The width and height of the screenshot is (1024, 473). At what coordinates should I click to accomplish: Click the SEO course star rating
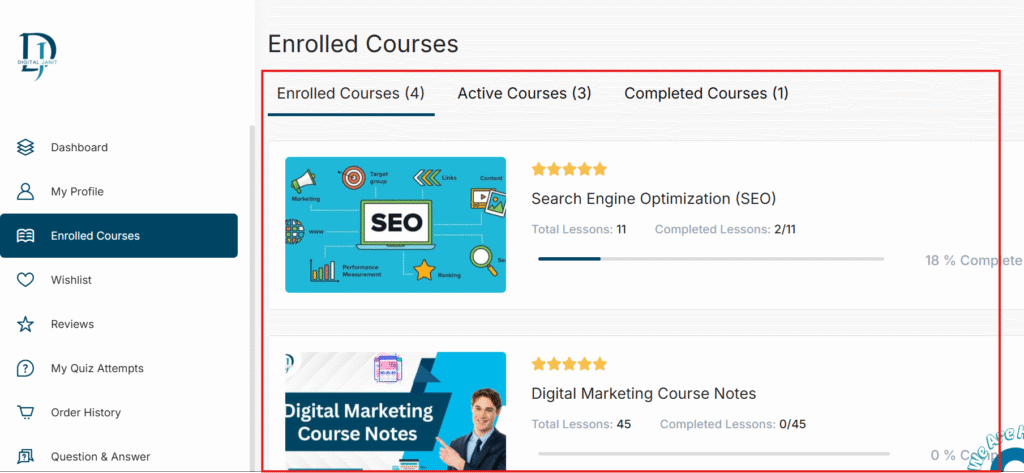click(569, 169)
